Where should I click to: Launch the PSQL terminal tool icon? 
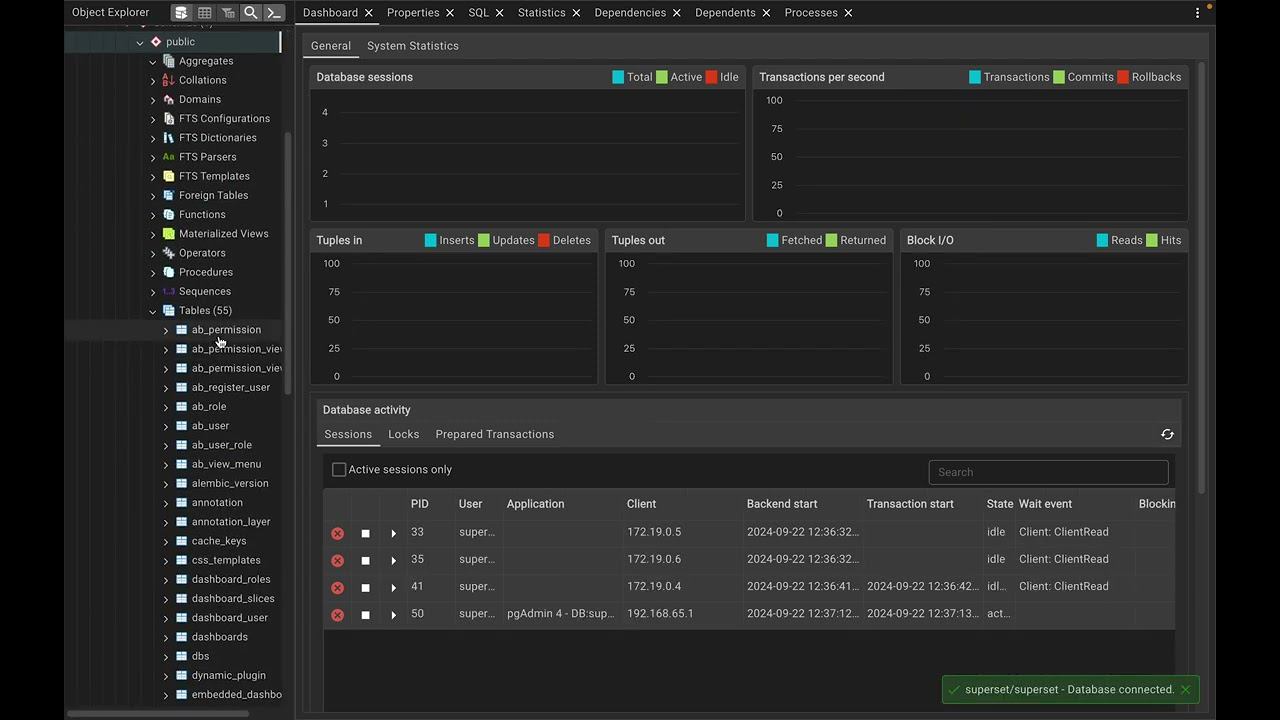pyautogui.click(x=274, y=13)
